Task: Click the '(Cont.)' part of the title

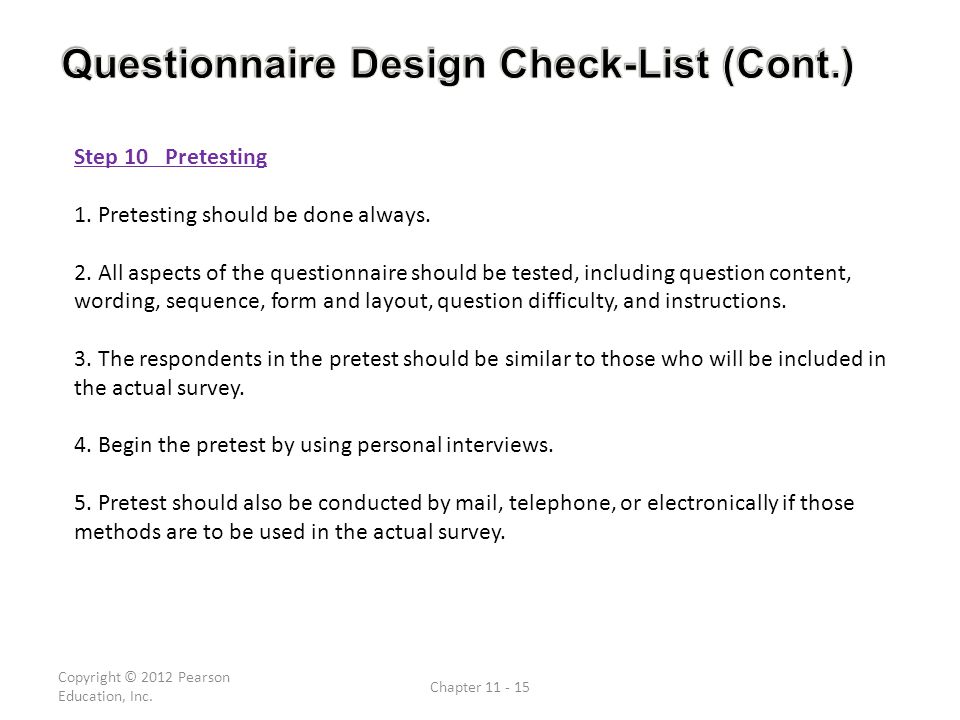Action: point(788,65)
